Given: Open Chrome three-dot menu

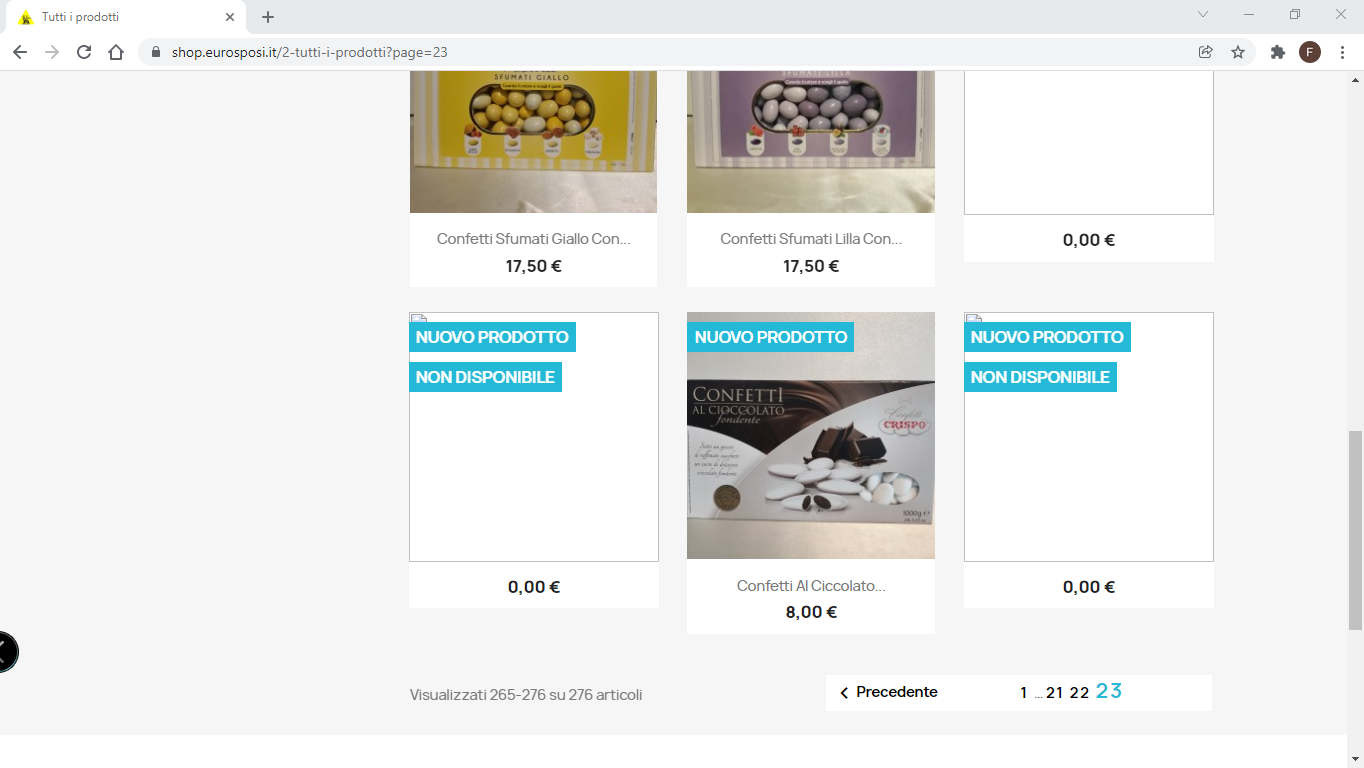Looking at the screenshot, I should 1342,52.
